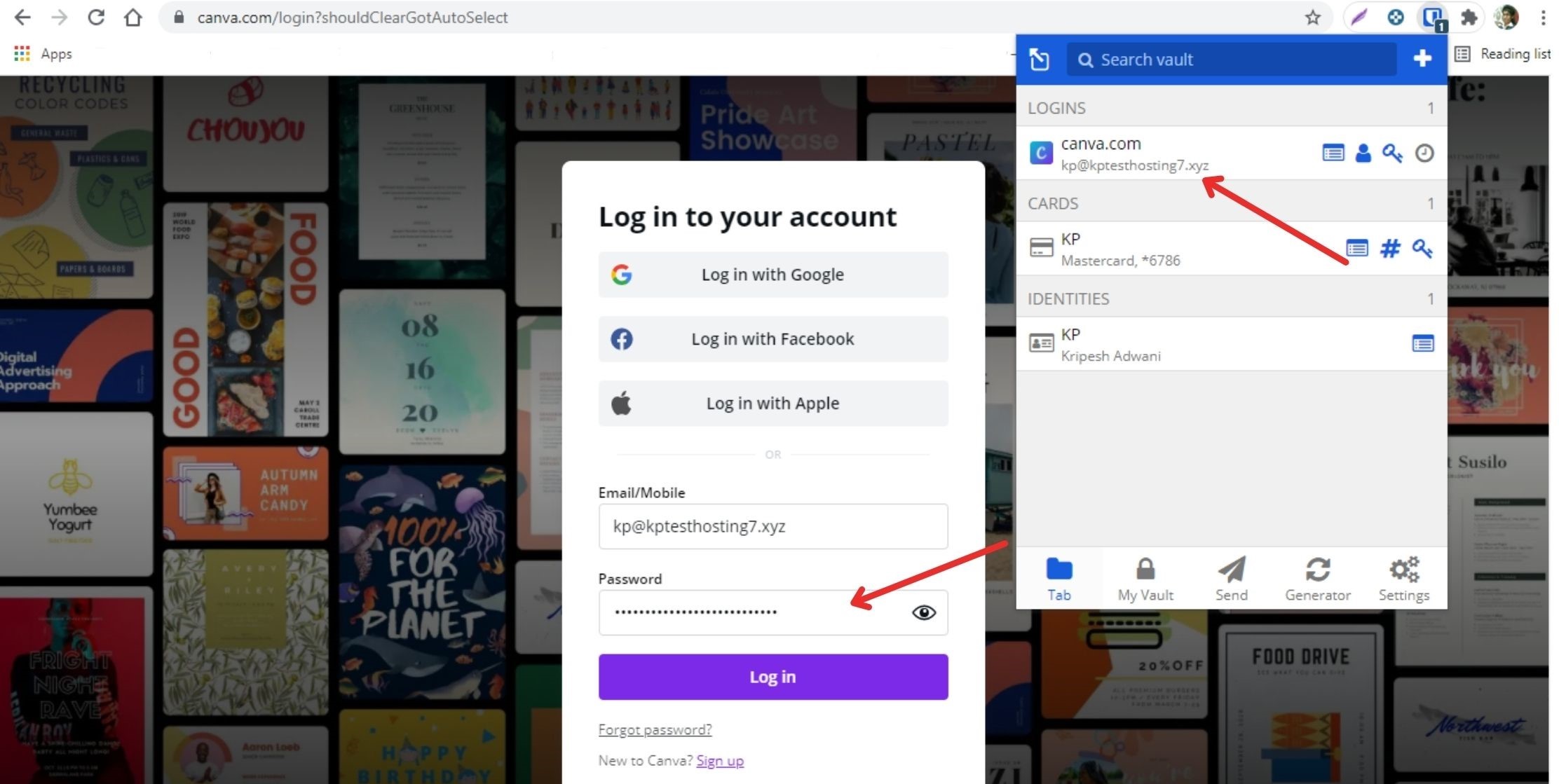Open the Forgot password link
Screen dimensions: 1559x784
655,729
